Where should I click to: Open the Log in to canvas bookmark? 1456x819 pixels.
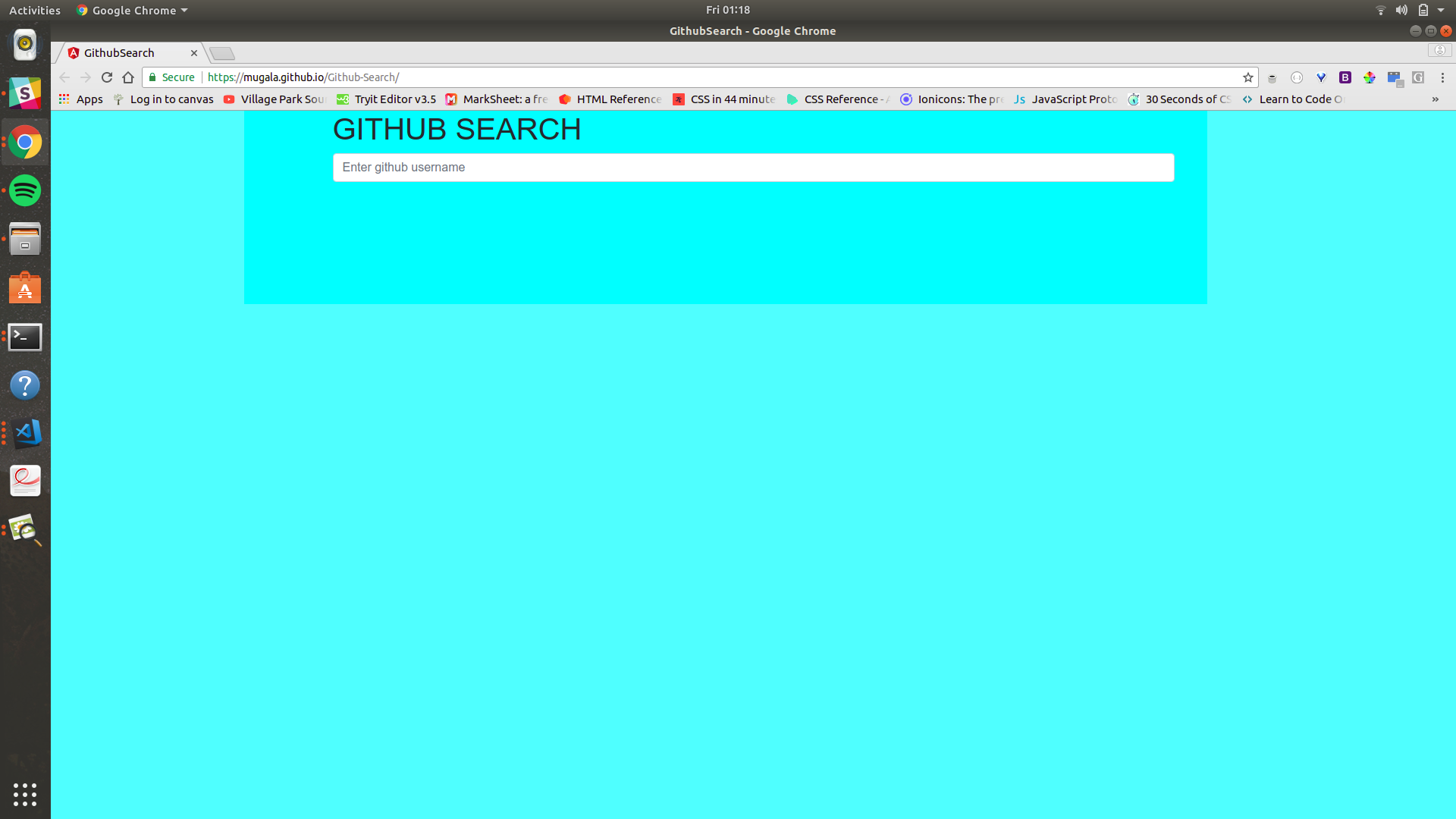[x=164, y=99]
